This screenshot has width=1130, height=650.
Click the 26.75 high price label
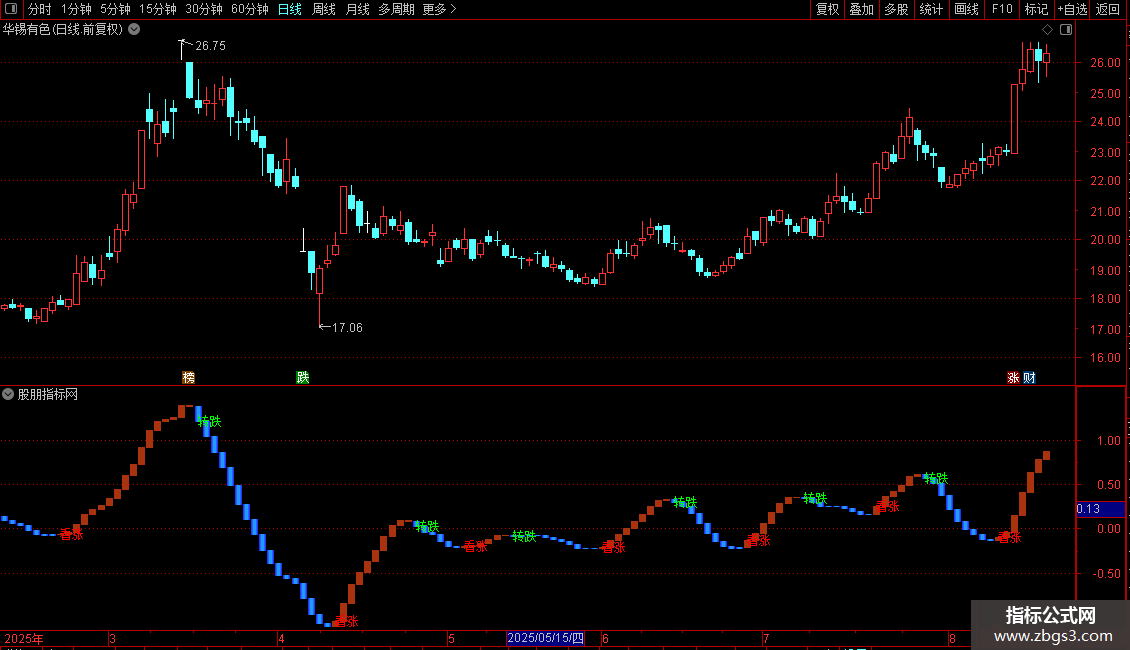pyautogui.click(x=210, y=45)
